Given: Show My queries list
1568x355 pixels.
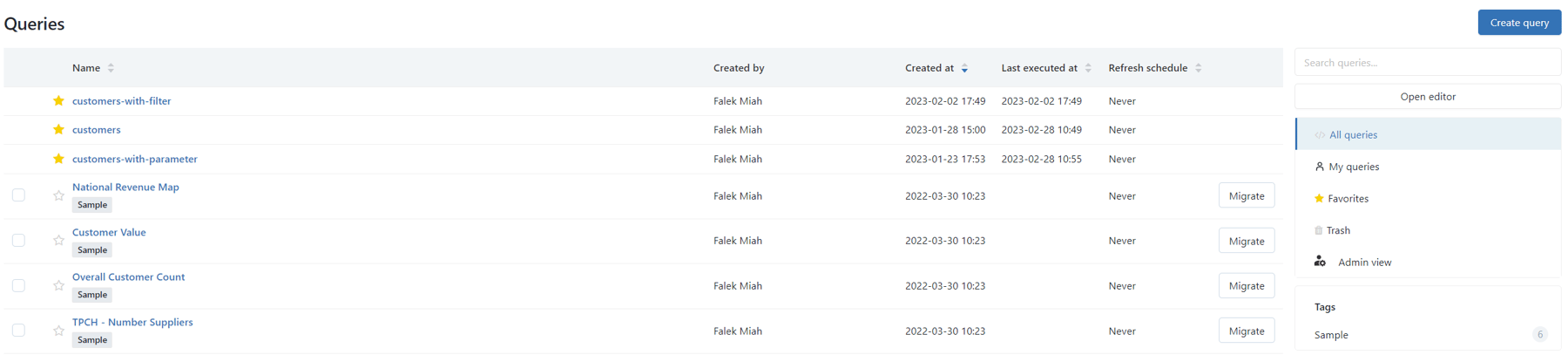Looking at the screenshot, I should point(1354,167).
